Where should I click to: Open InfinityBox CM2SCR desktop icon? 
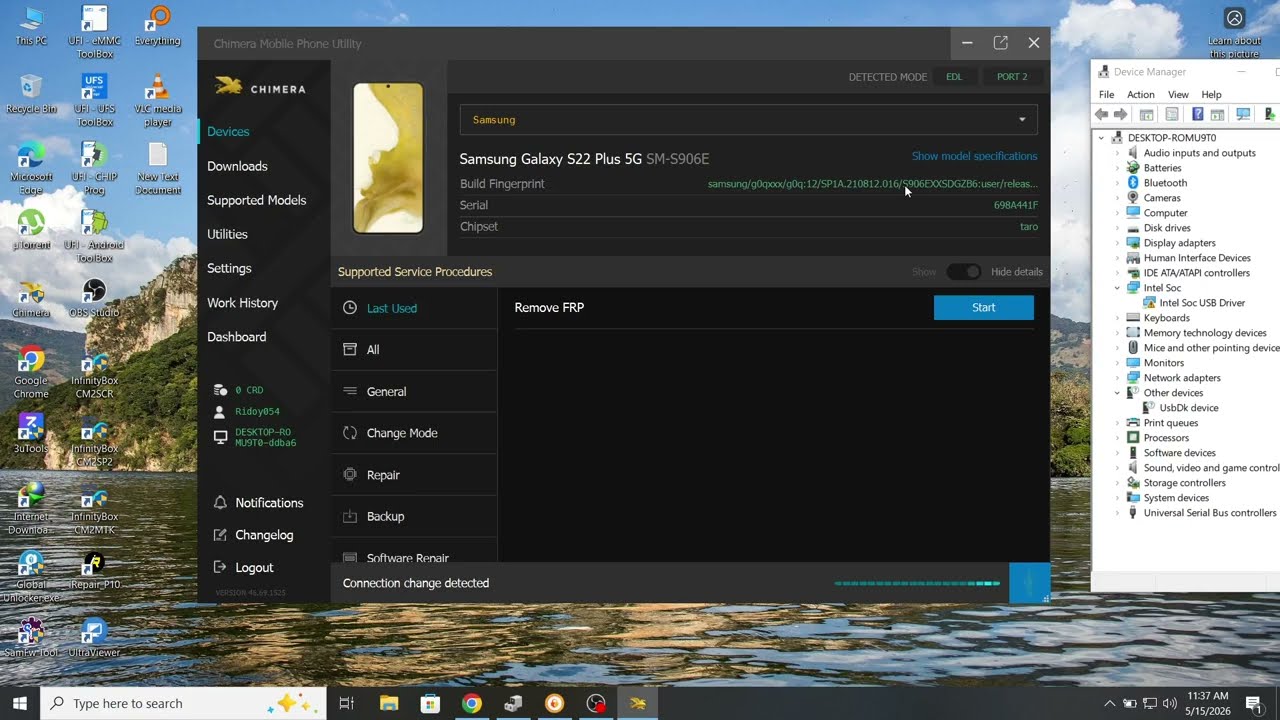(x=95, y=373)
